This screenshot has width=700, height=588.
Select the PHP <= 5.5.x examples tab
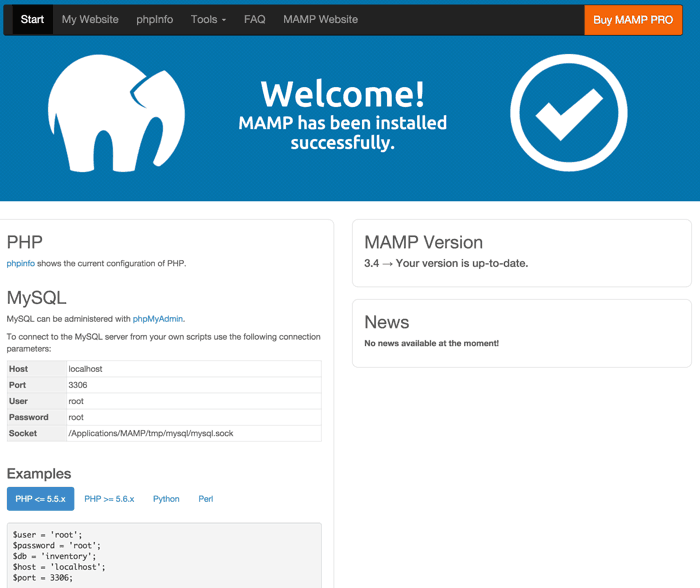40,499
